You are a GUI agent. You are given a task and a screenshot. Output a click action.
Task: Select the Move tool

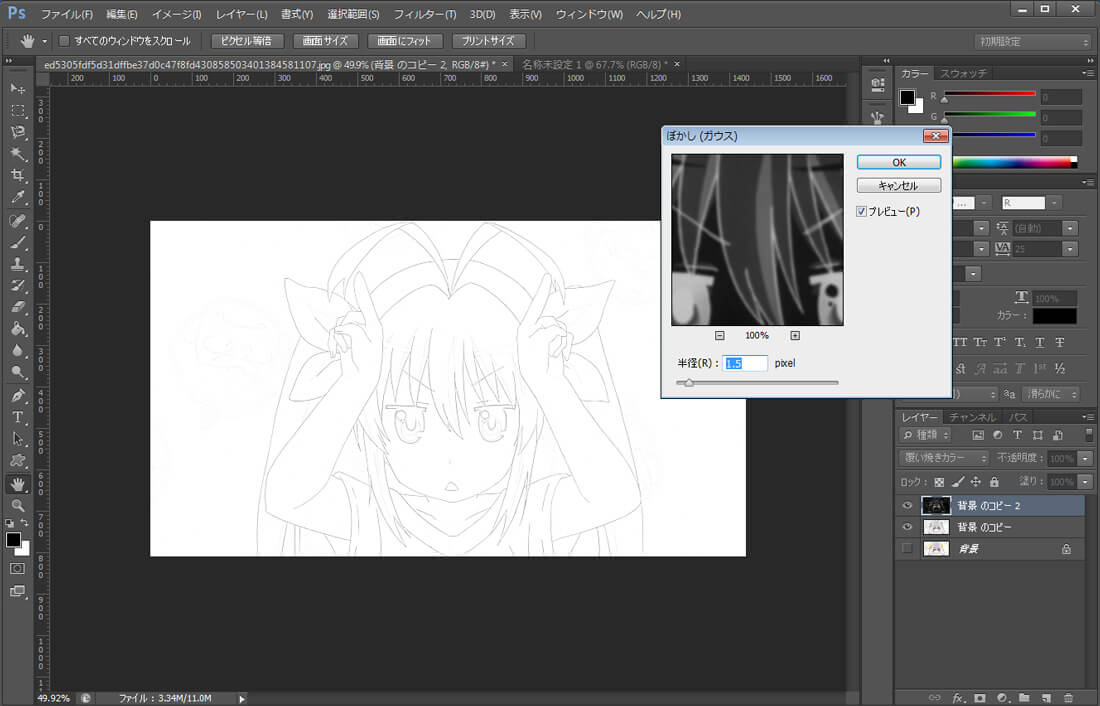pos(18,88)
